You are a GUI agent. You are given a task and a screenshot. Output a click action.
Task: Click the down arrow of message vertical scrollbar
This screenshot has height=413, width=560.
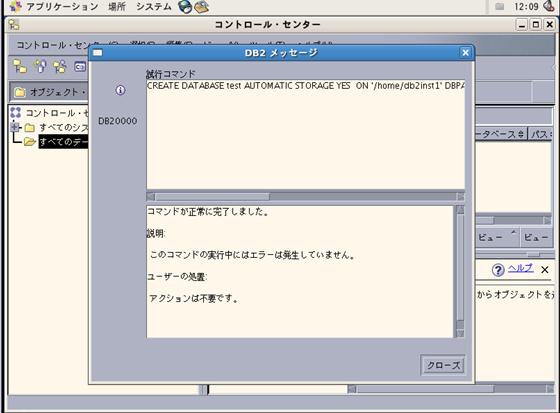click(460, 333)
